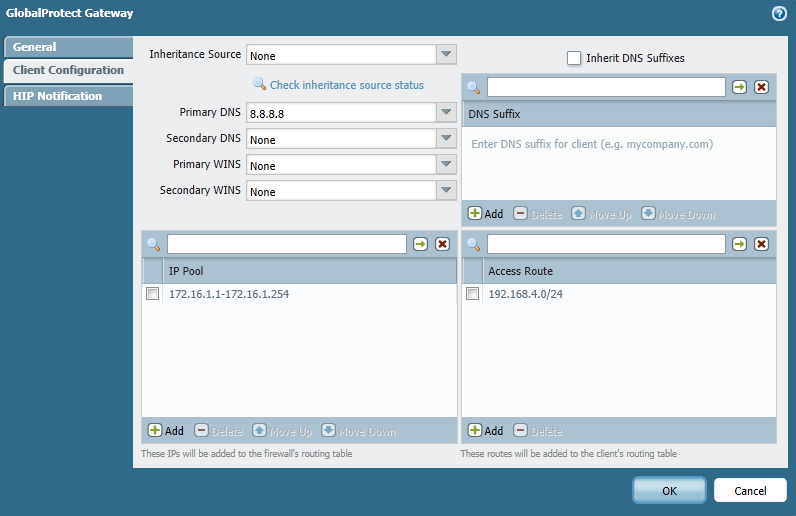Screen dimensions: 796x516
Task: Select the Client Configuration tab
Action: (69, 70)
